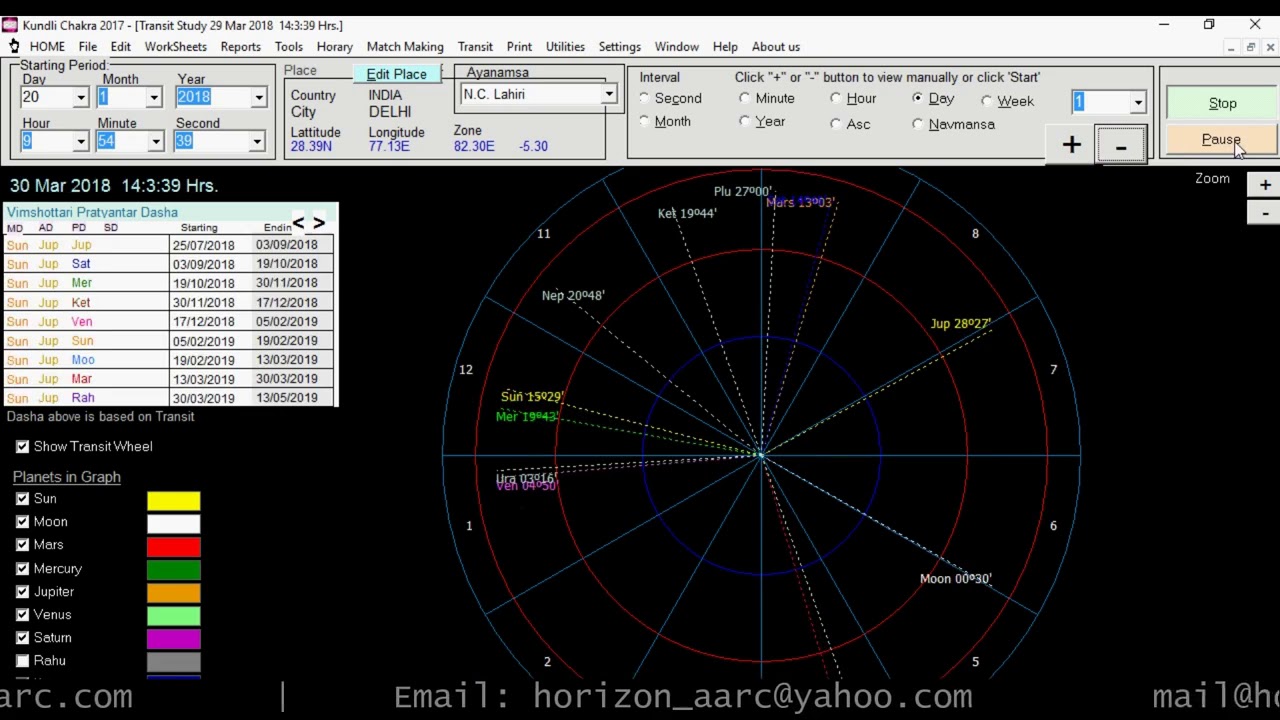
Task: Enable Rahu planet checkbox
Action: coord(22,660)
